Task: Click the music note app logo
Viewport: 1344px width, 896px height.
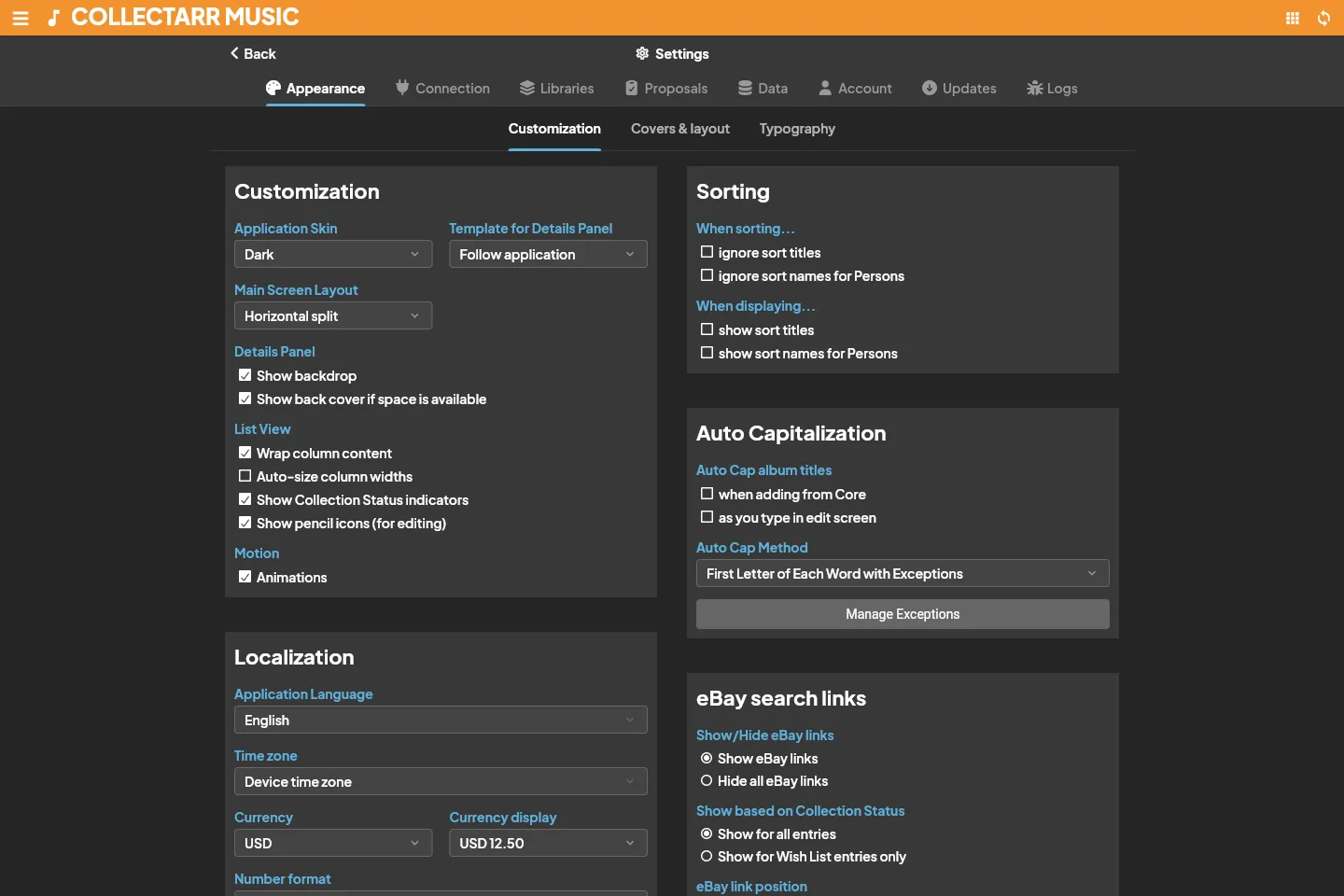Action: (x=53, y=18)
